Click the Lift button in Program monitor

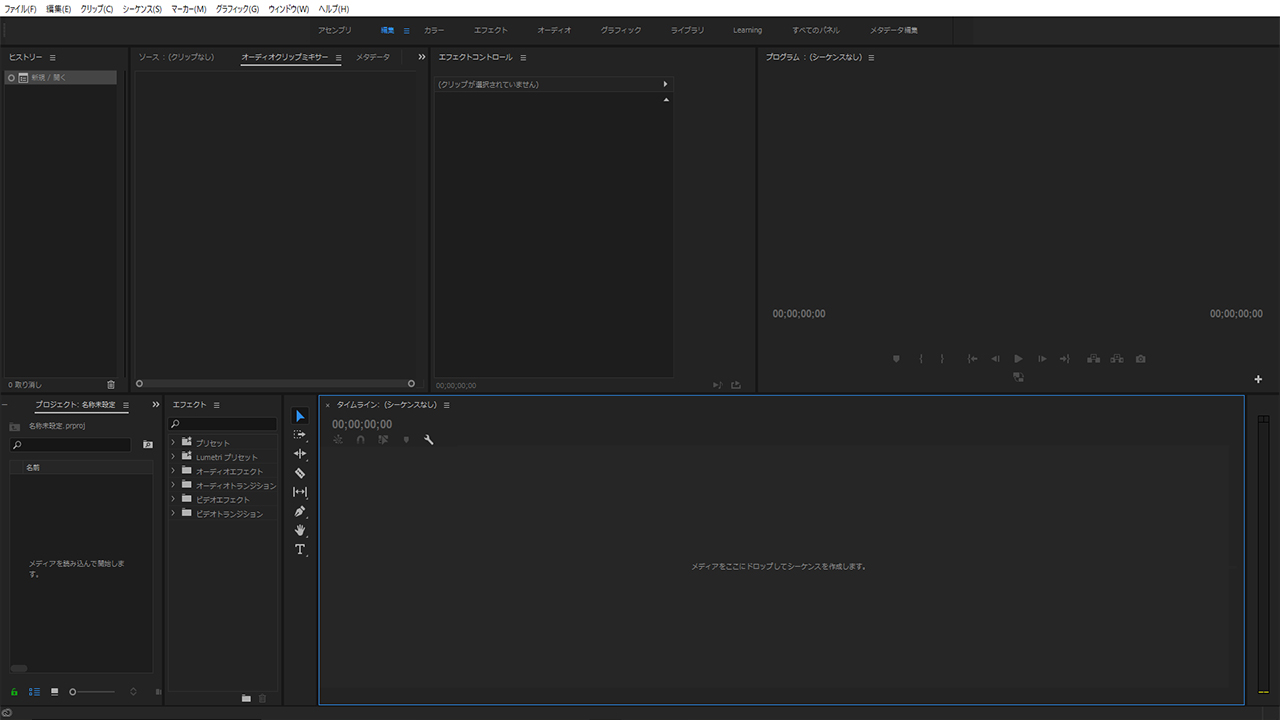click(1093, 359)
